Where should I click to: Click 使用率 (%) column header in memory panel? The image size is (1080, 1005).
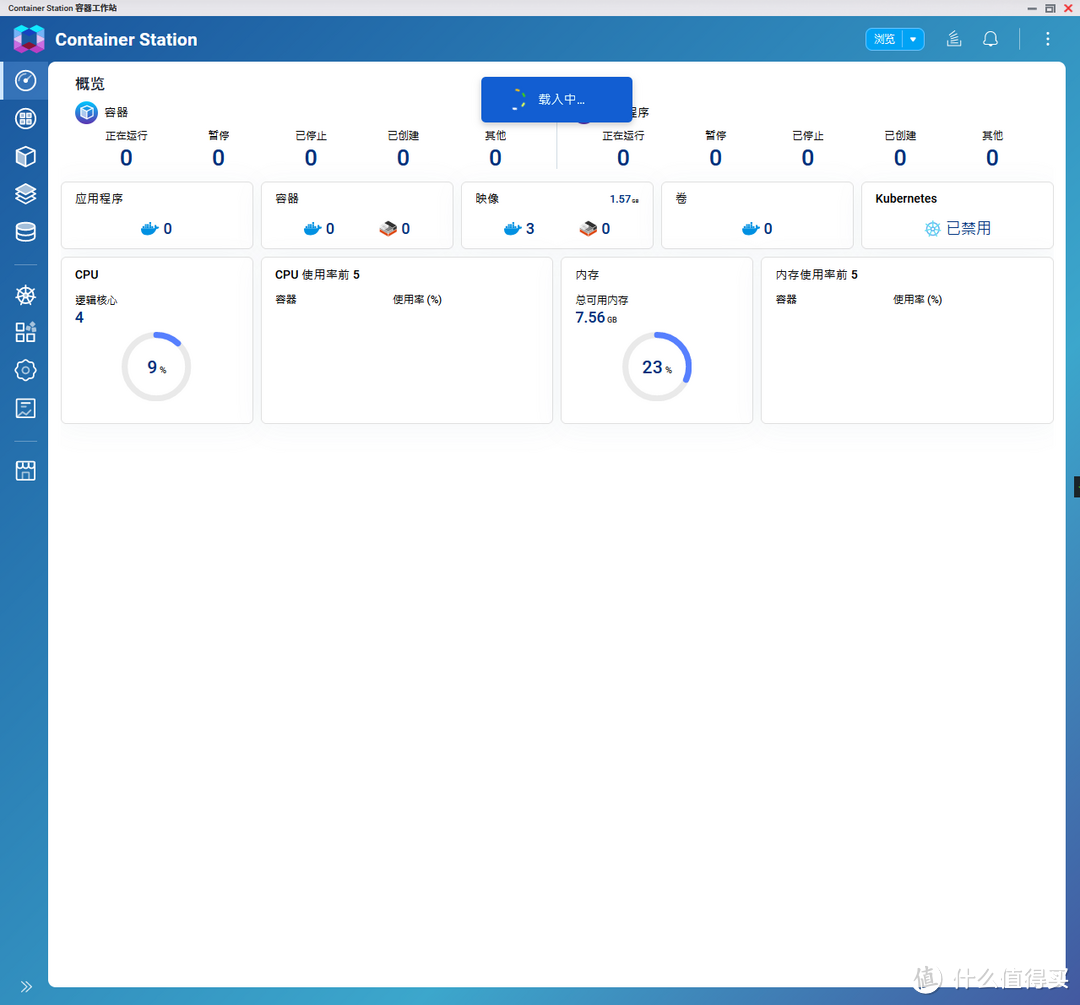(917, 300)
